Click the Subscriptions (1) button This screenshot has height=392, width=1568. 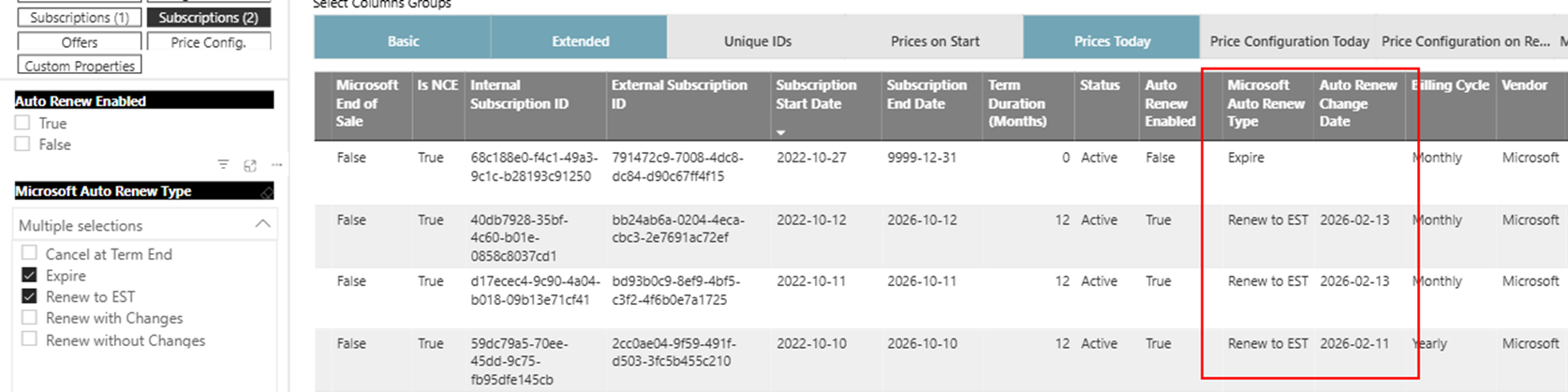click(80, 17)
